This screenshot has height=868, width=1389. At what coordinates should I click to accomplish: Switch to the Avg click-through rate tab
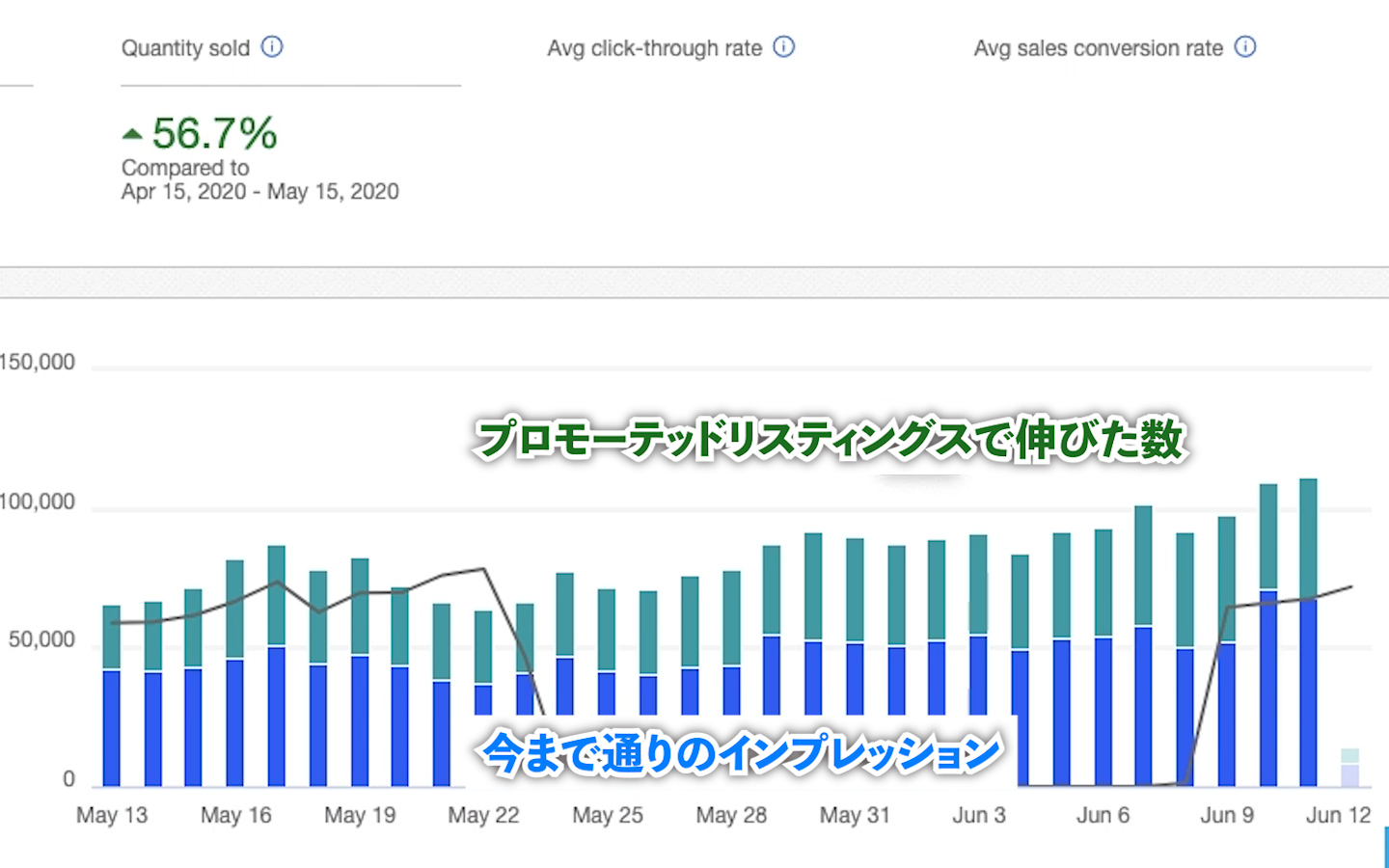click(654, 48)
